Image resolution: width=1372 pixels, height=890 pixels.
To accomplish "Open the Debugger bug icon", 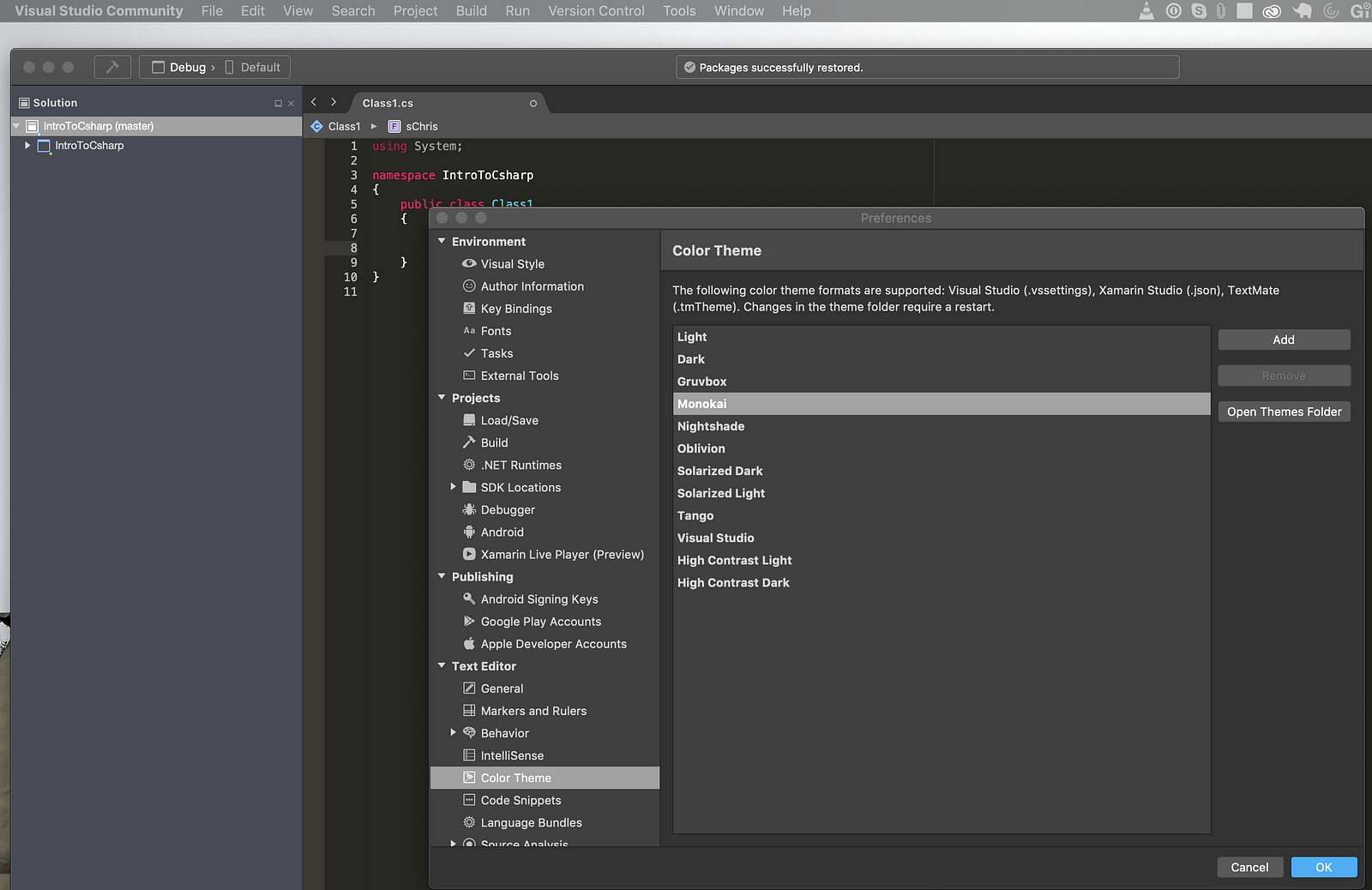I will [x=469, y=508].
